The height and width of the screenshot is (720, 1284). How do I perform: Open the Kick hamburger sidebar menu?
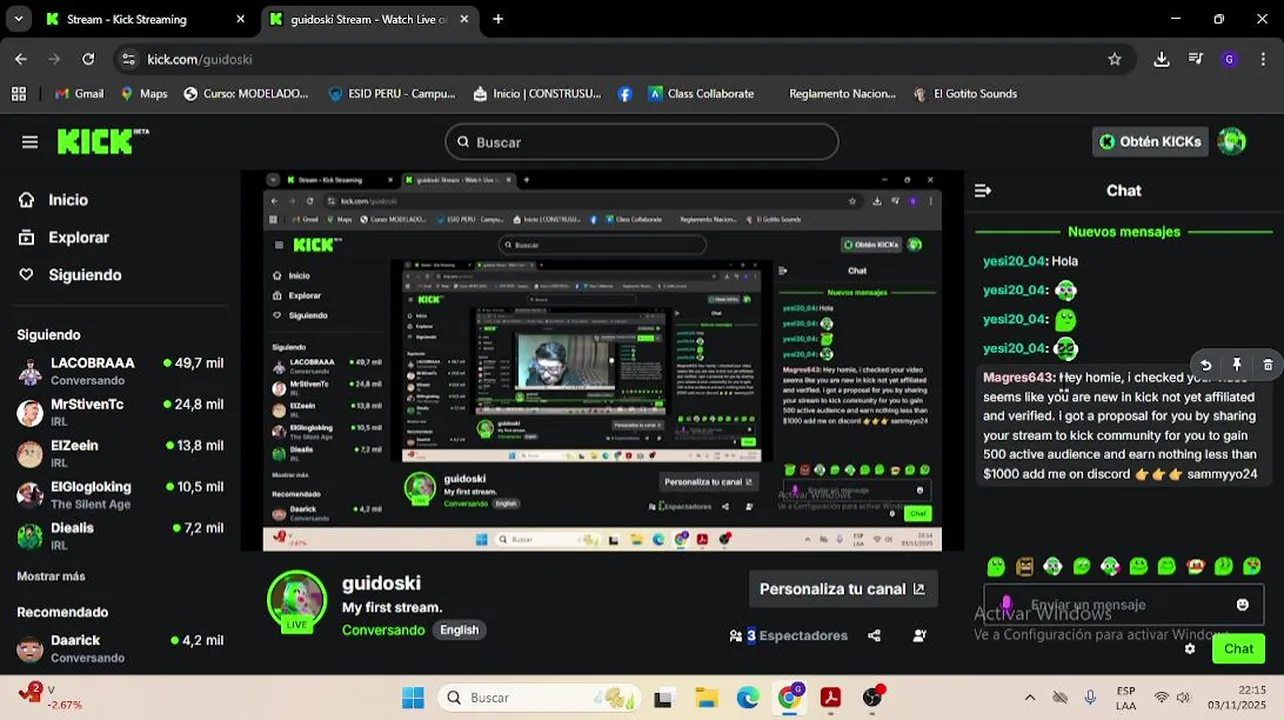pos(30,142)
